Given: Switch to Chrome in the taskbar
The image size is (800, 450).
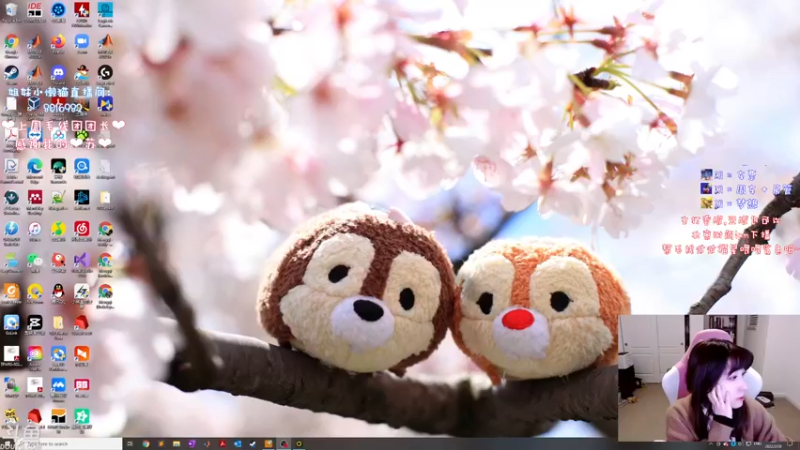Looking at the screenshot, I should (146, 444).
